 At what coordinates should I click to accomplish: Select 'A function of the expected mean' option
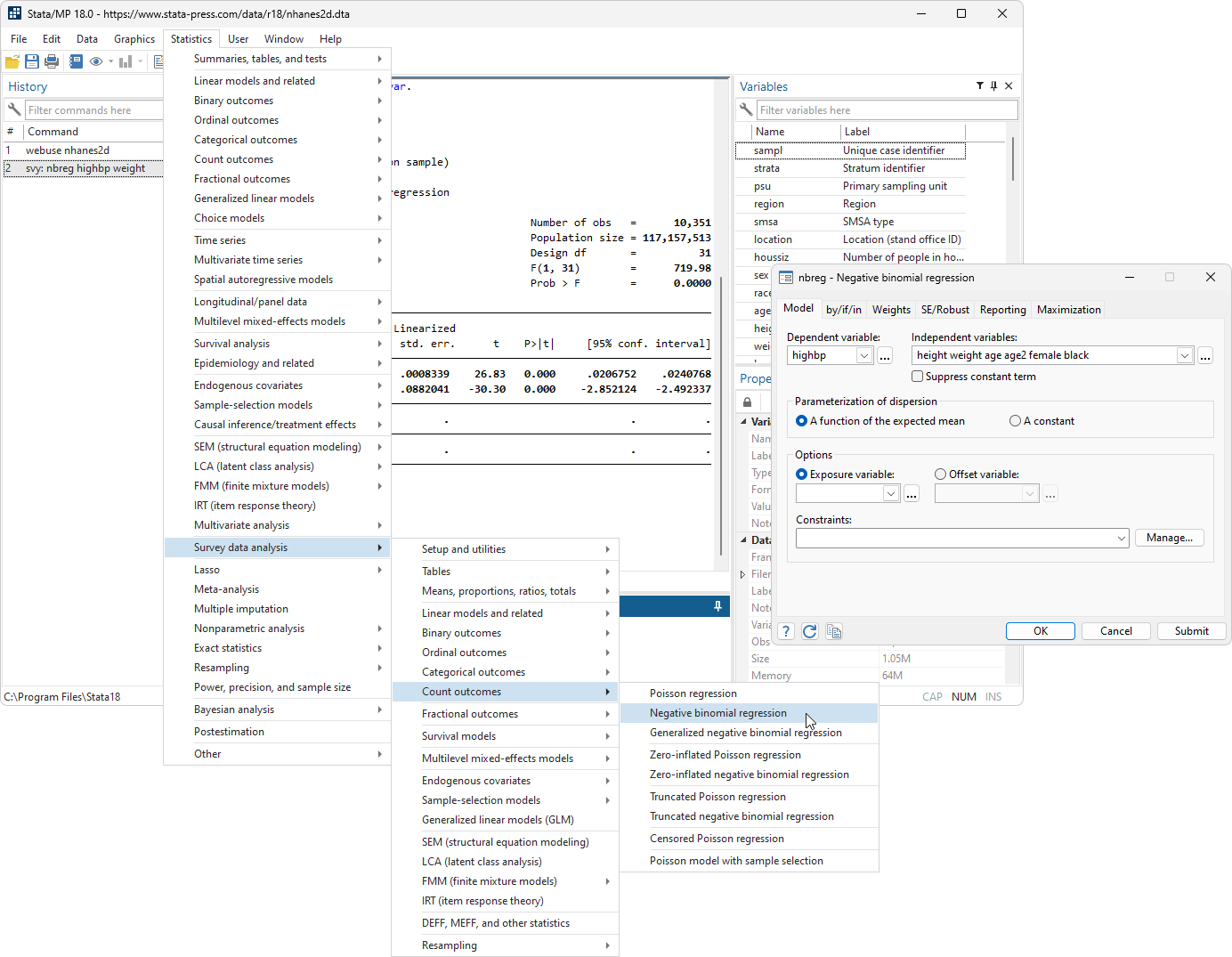pos(802,421)
